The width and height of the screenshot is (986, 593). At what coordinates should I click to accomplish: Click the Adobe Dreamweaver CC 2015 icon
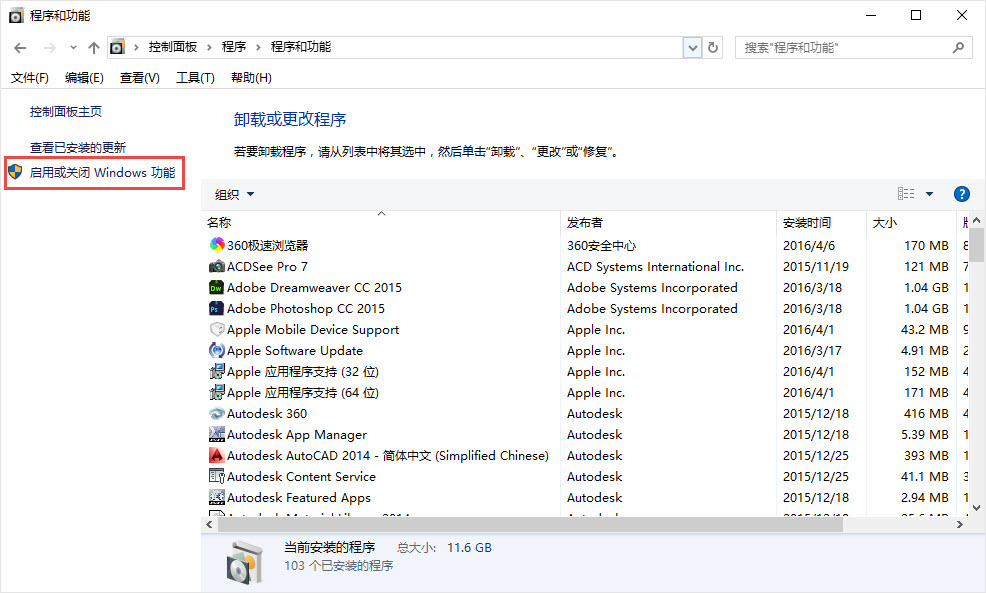[216, 287]
